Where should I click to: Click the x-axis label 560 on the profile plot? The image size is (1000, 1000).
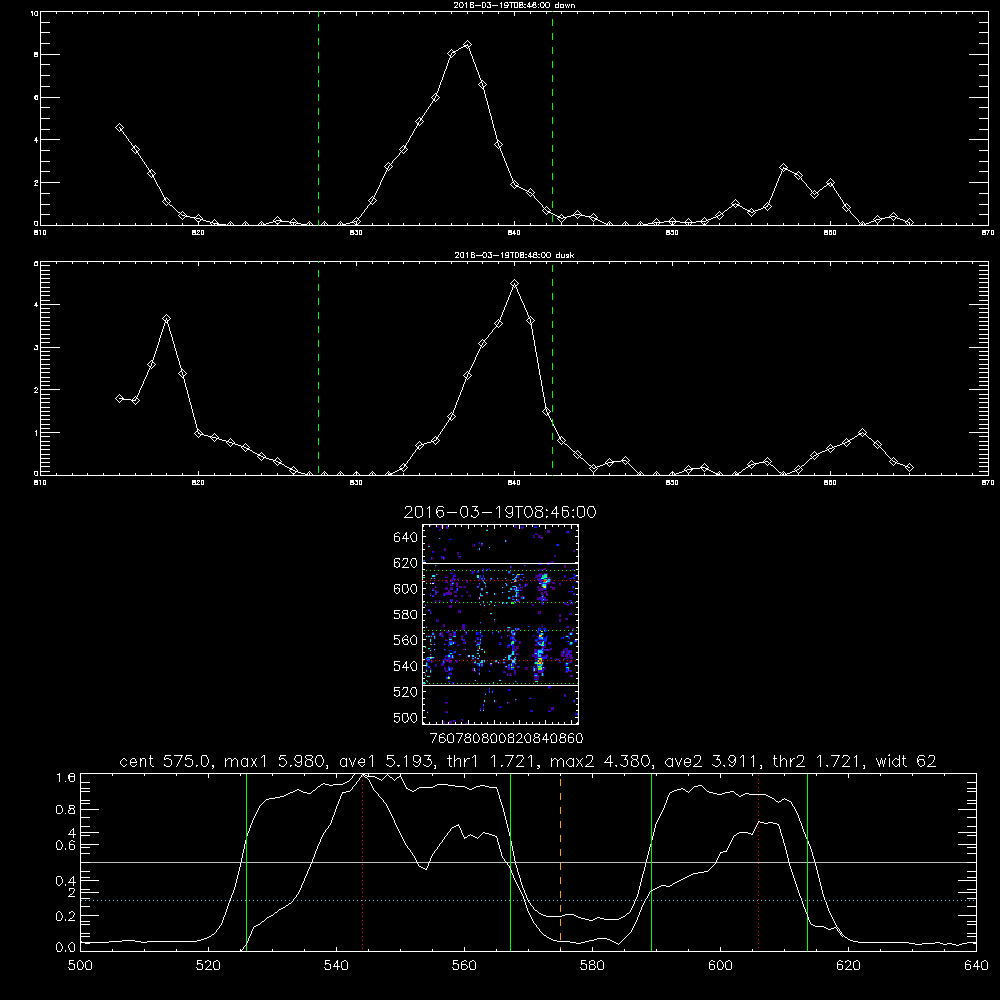[x=464, y=966]
